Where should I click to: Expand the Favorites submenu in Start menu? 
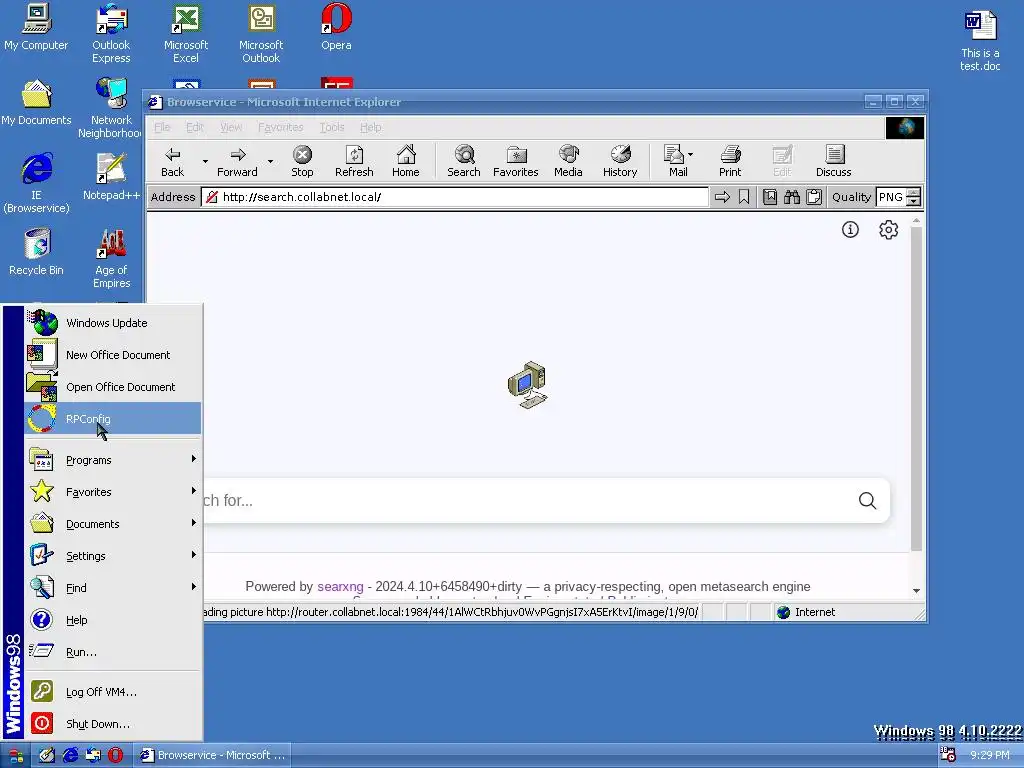click(x=112, y=492)
